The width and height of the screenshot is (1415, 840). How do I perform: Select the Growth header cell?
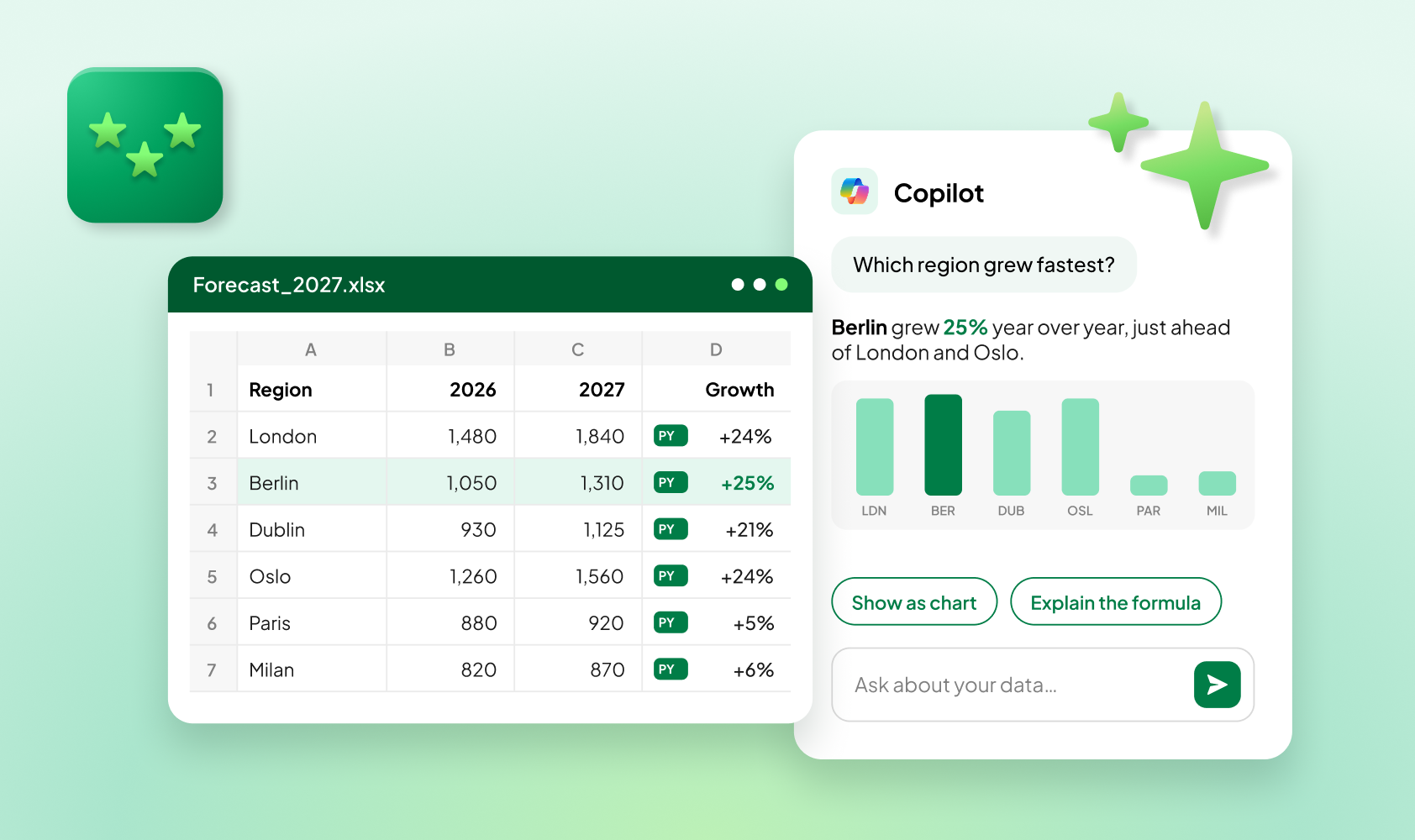717,389
